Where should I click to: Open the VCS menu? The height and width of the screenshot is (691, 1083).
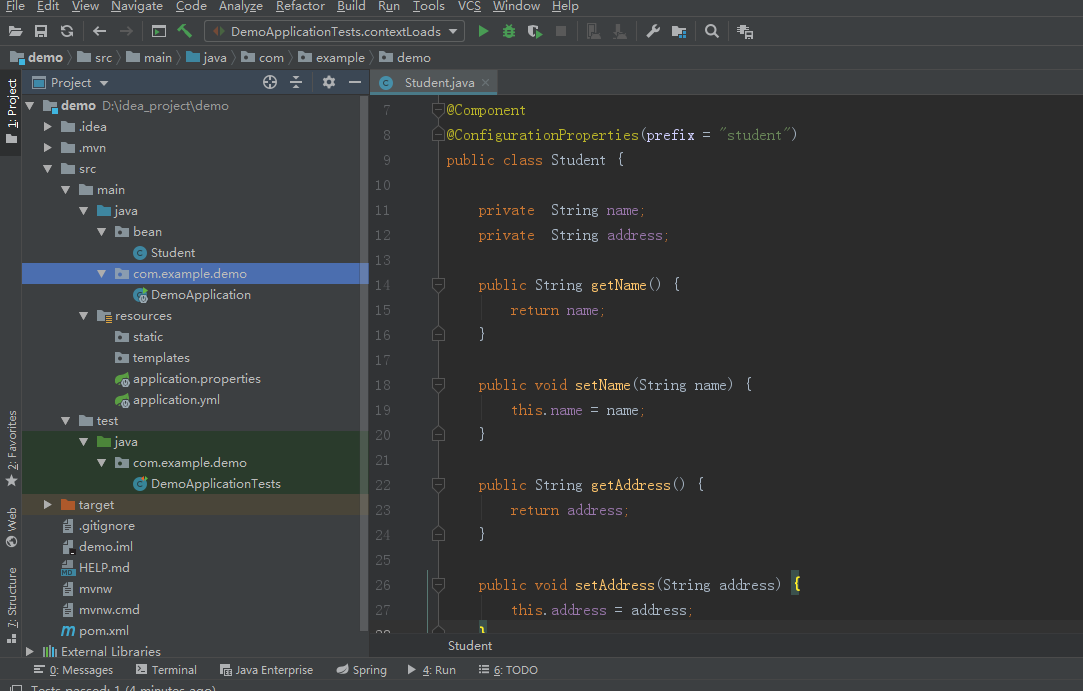coord(469,6)
